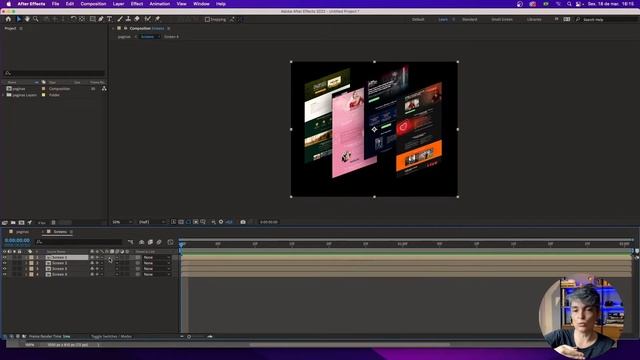
Task: Click Interpret Footage icon in Project panel
Action: 5,222
